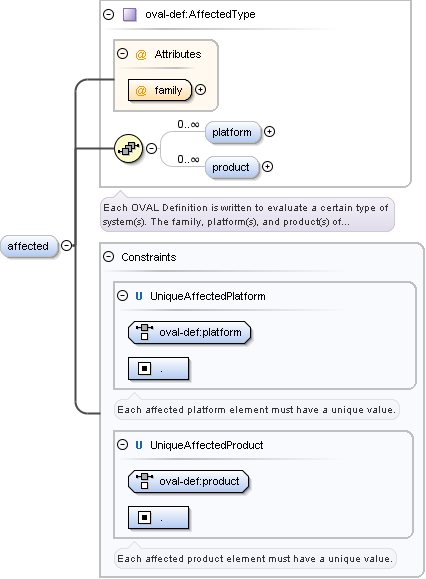Collapse the UniqueAffectedPlatform constraint

click(123, 295)
